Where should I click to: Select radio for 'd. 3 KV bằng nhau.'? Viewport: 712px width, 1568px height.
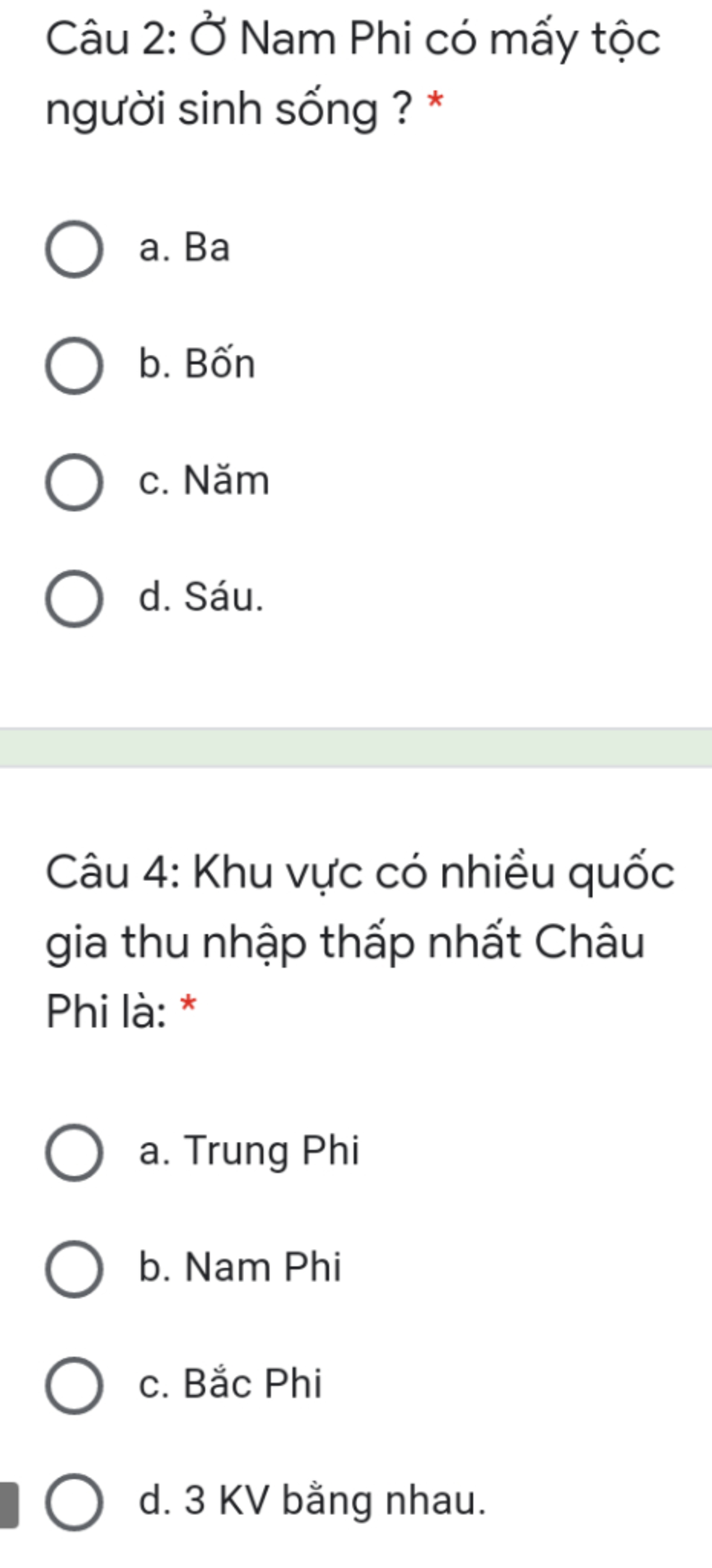(74, 1502)
